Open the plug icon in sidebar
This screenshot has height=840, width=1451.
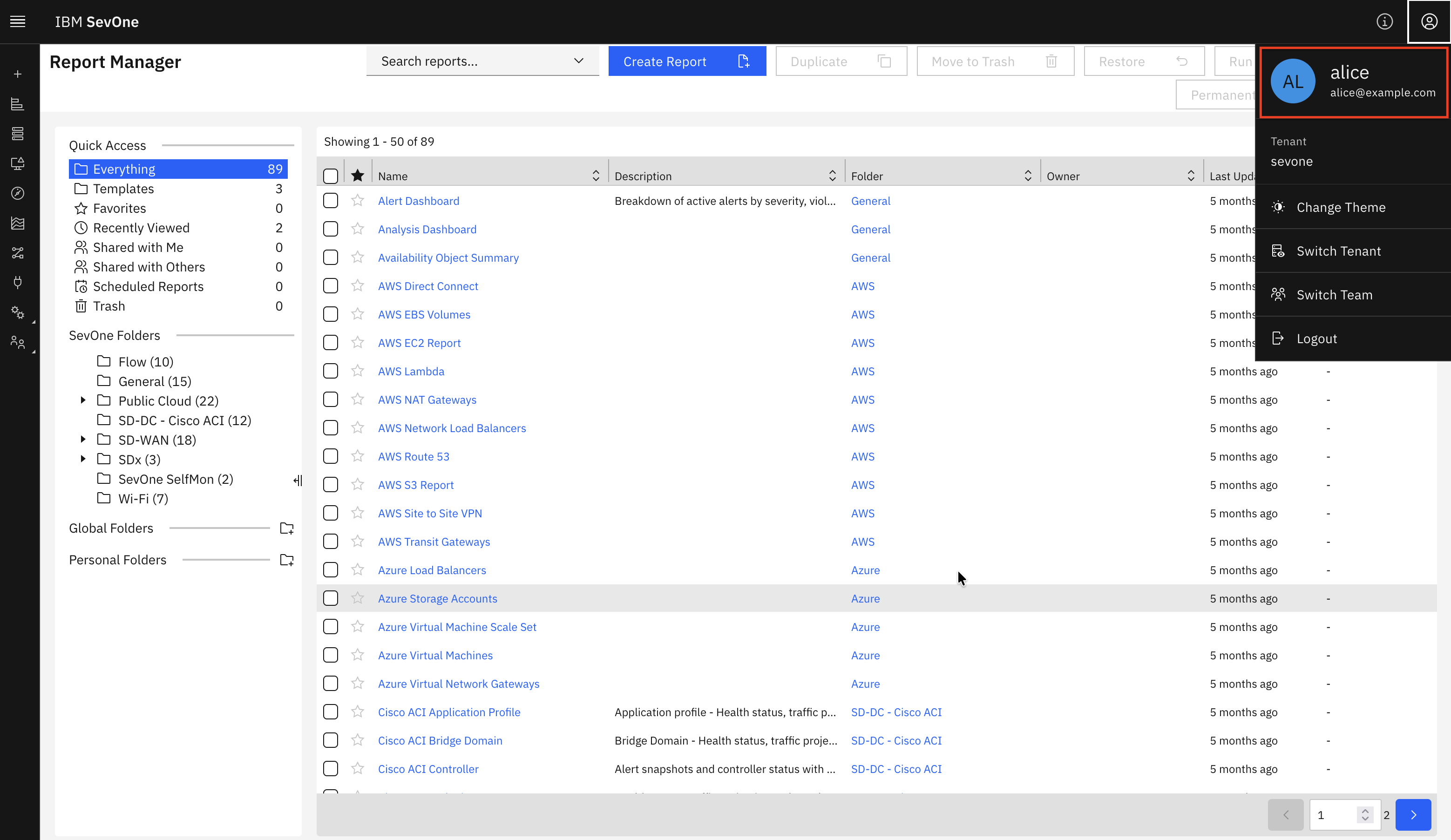pos(18,282)
